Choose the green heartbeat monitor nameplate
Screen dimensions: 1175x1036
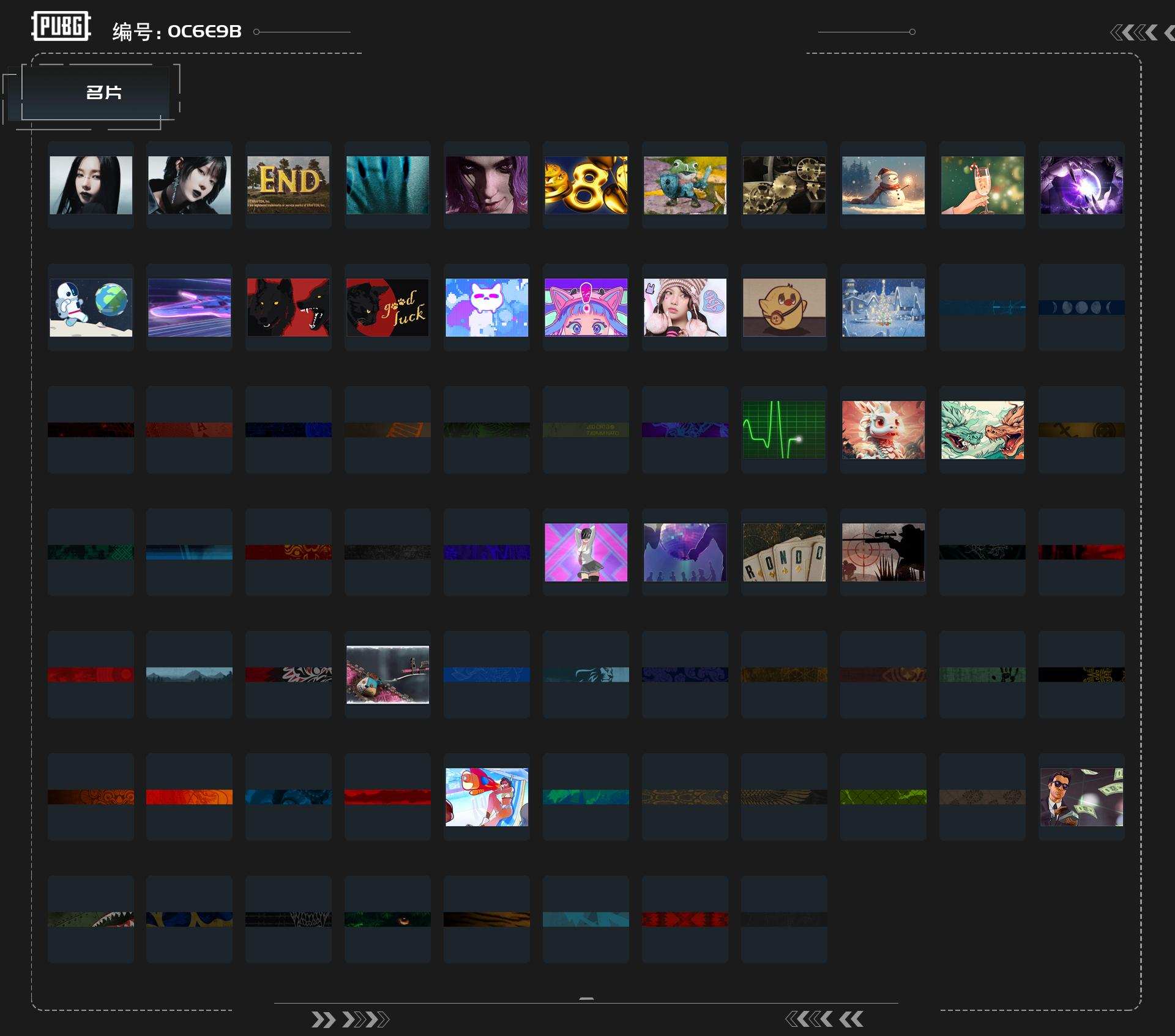pyautogui.click(x=784, y=430)
